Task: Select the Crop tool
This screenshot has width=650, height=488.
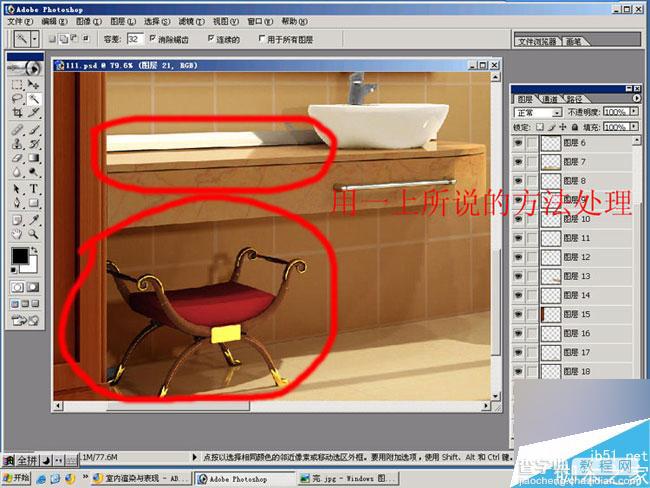Action: (17, 113)
